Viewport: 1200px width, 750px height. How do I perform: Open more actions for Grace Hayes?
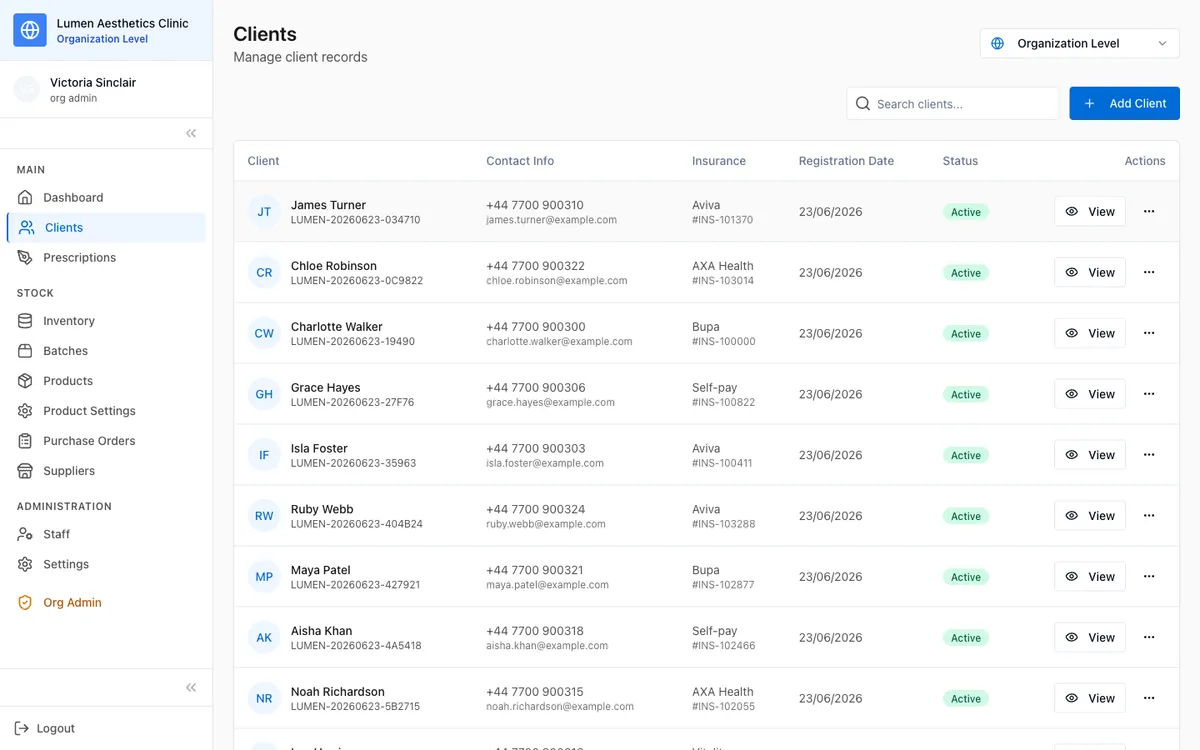point(1149,394)
